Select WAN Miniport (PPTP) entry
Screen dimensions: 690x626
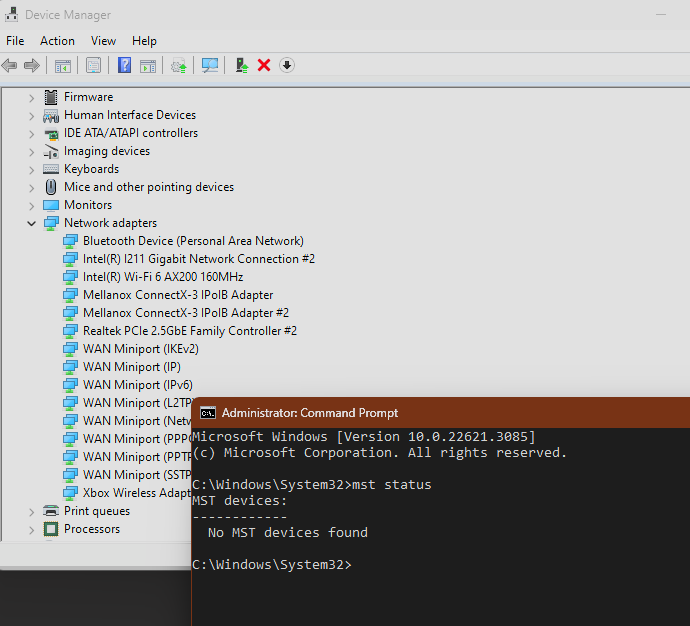[137, 457]
